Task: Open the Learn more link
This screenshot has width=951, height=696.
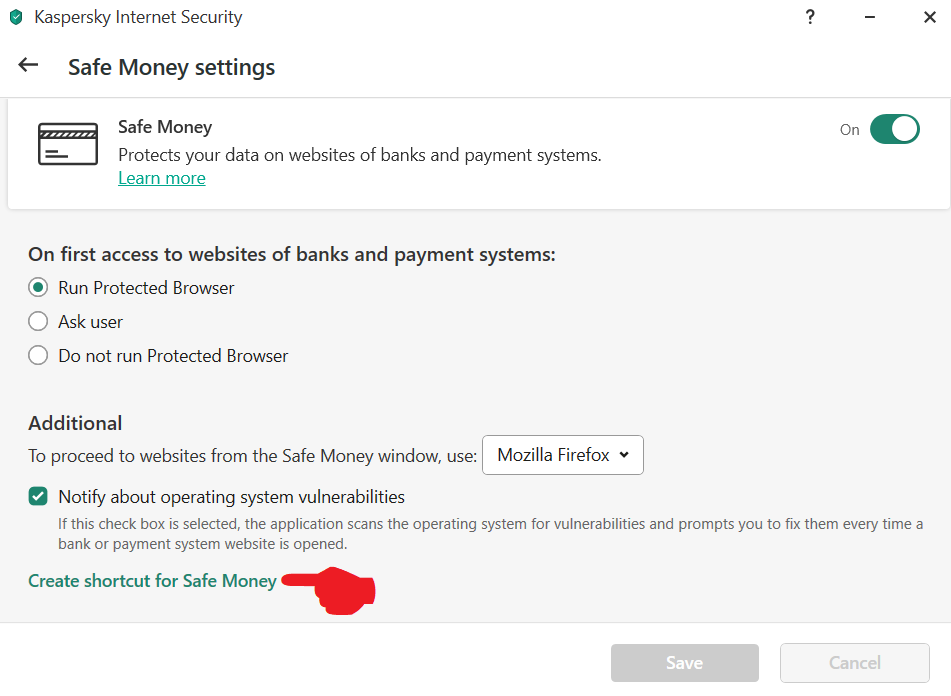Action: pos(161,178)
